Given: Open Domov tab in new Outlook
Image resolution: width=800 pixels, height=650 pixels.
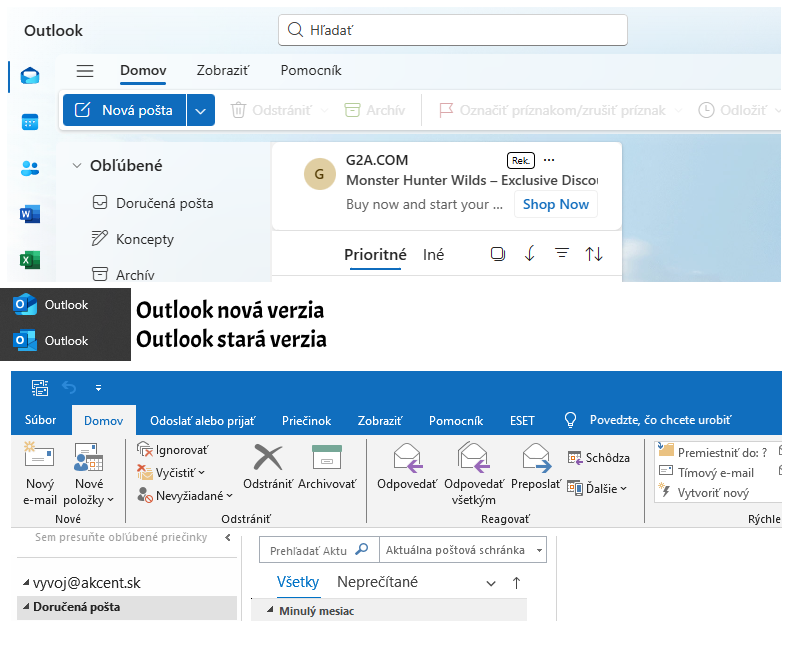Looking at the screenshot, I should (x=143, y=70).
